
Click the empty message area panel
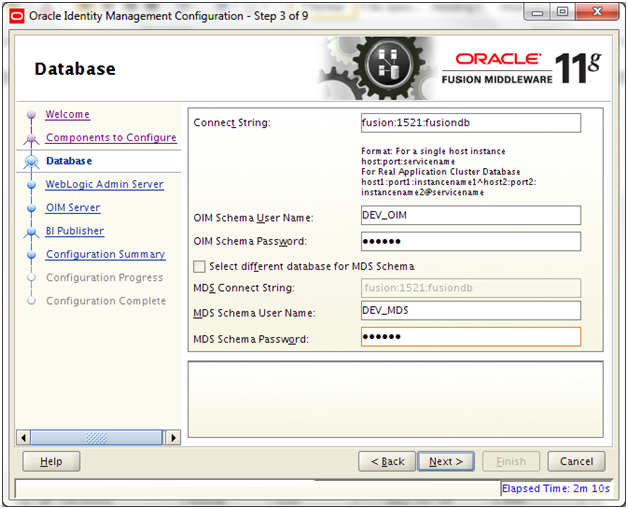[395, 400]
